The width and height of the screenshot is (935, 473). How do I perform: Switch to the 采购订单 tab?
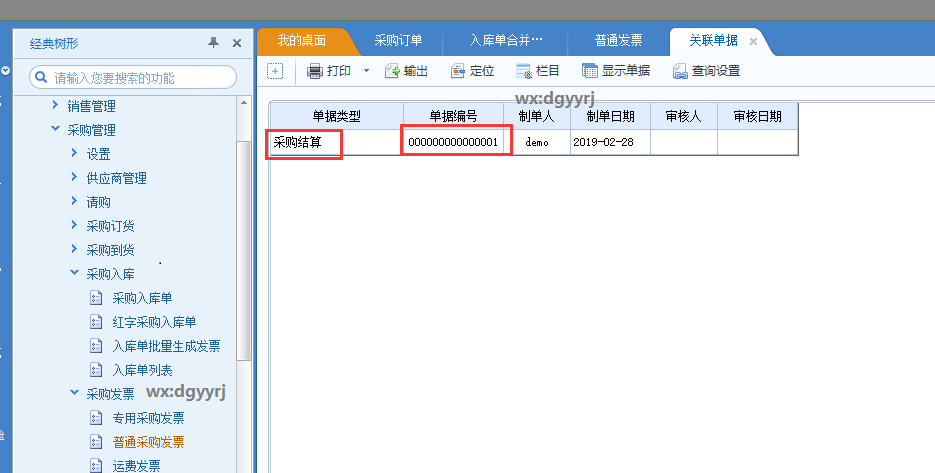[x=398, y=41]
